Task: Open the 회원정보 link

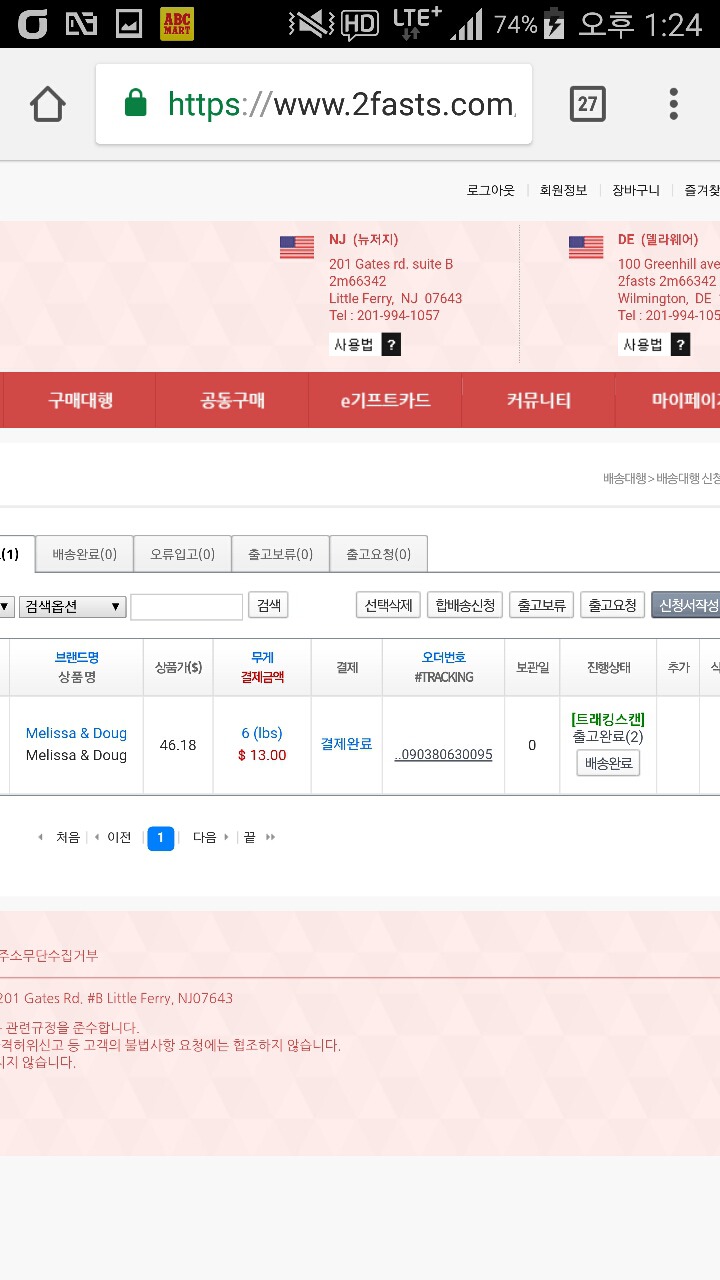Action: coord(563,190)
